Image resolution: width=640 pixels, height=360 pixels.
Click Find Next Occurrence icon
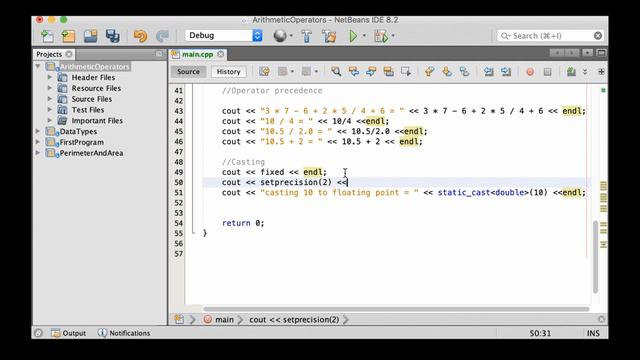coord(371,72)
